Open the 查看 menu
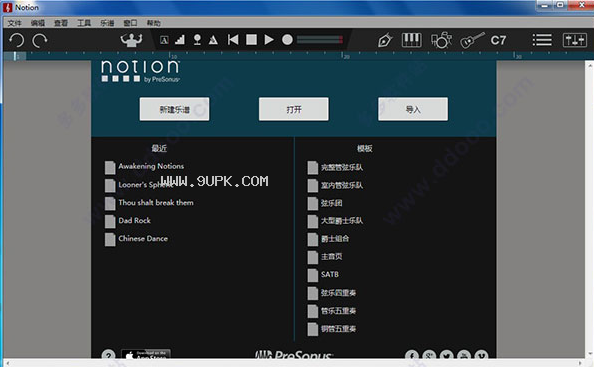594x367 pixels. coord(61,23)
